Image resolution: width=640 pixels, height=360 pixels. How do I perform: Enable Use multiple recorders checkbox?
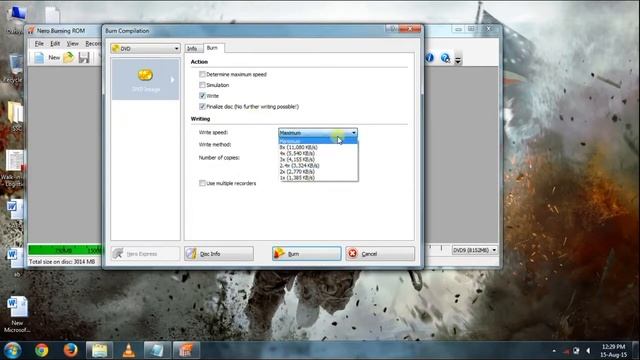point(202,183)
